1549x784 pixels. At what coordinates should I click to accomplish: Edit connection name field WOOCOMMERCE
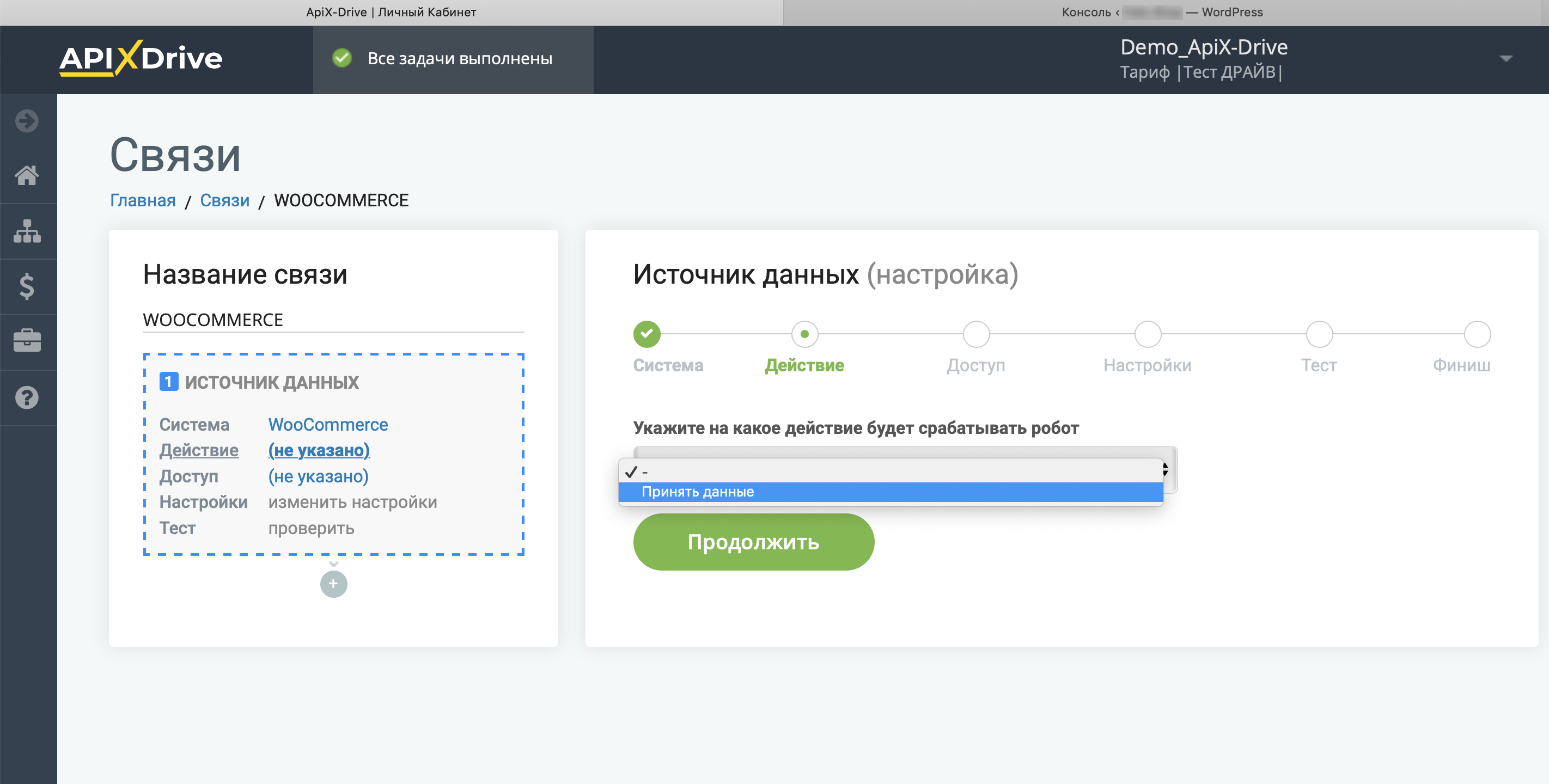point(333,320)
